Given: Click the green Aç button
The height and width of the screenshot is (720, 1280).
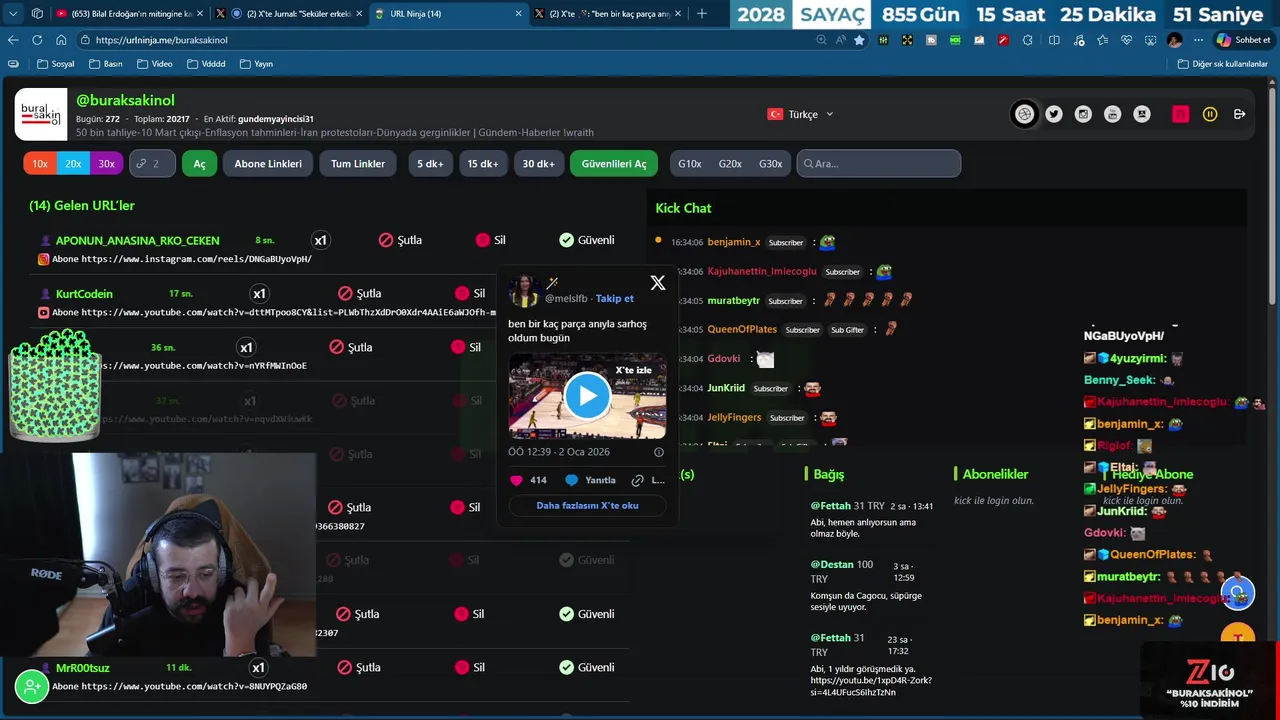Looking at the screenshot, I should [x=199, y=163].
